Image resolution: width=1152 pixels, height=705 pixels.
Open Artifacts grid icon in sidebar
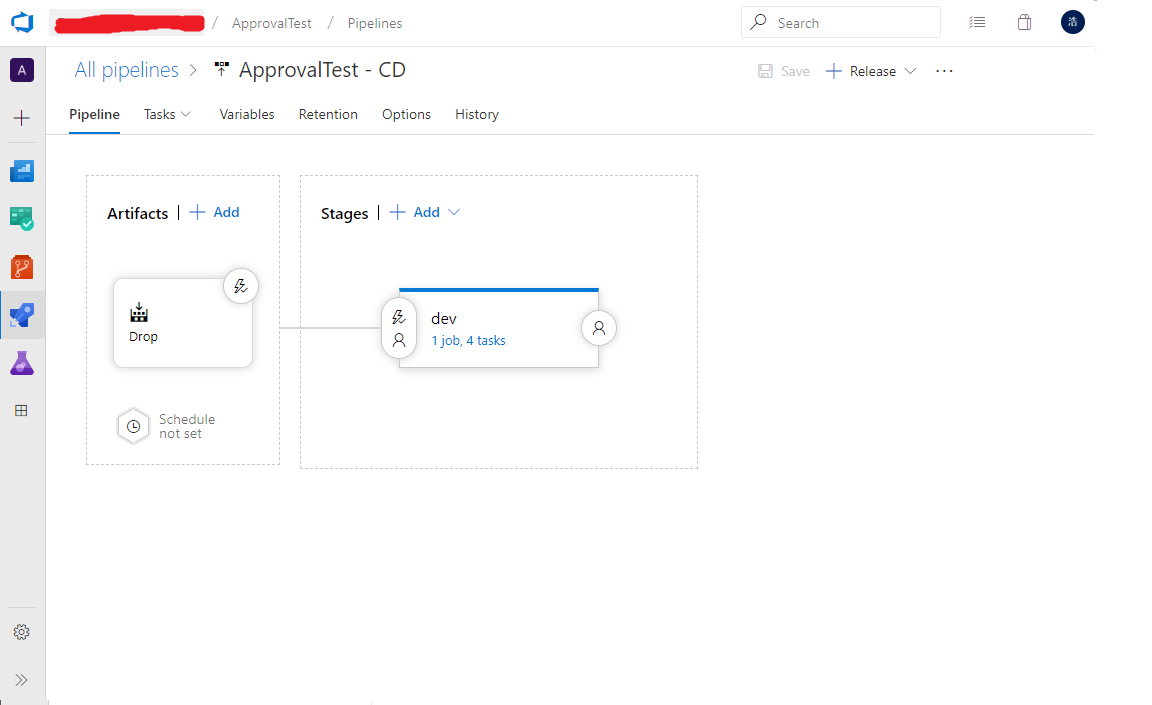21,411
